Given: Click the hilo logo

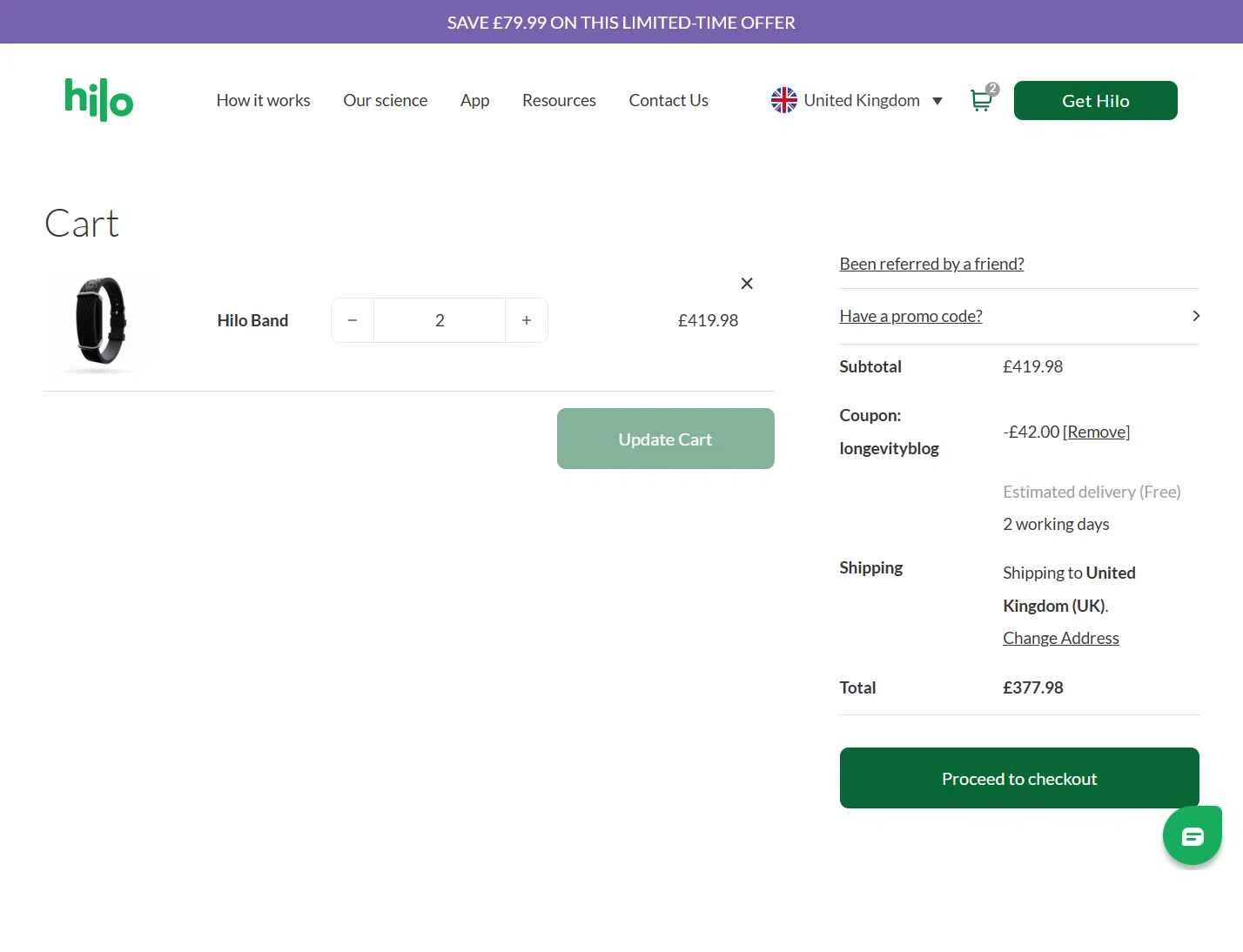Looking at the screenshot, I should [99, 100].
